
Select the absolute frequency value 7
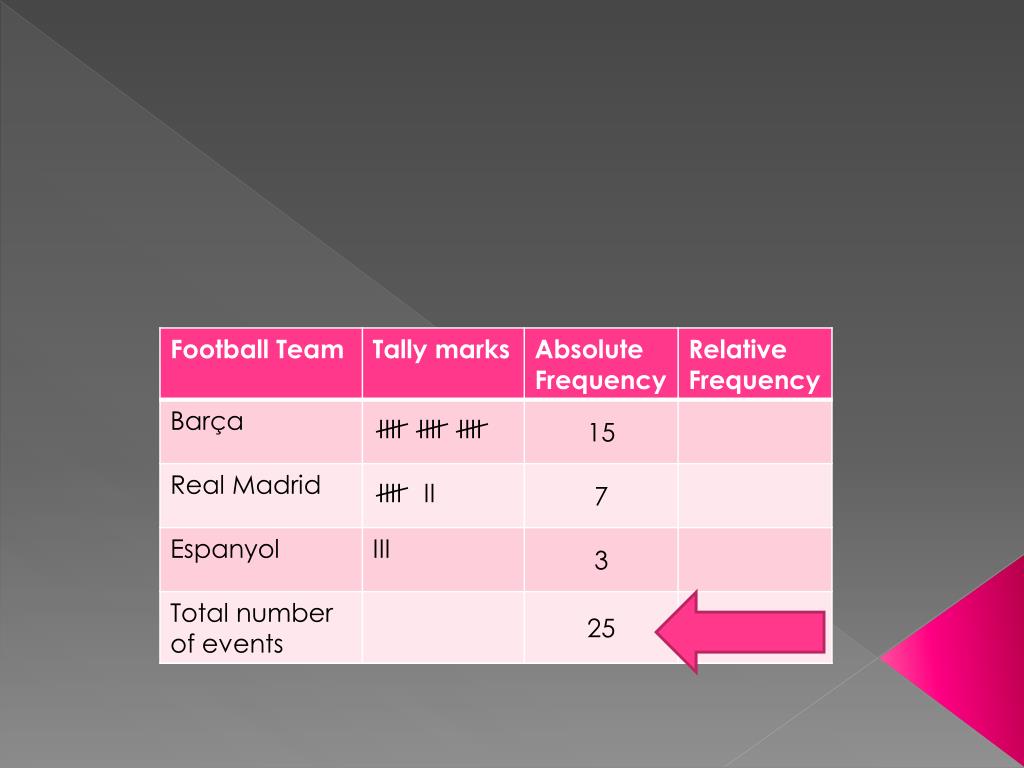coord(601,496)
